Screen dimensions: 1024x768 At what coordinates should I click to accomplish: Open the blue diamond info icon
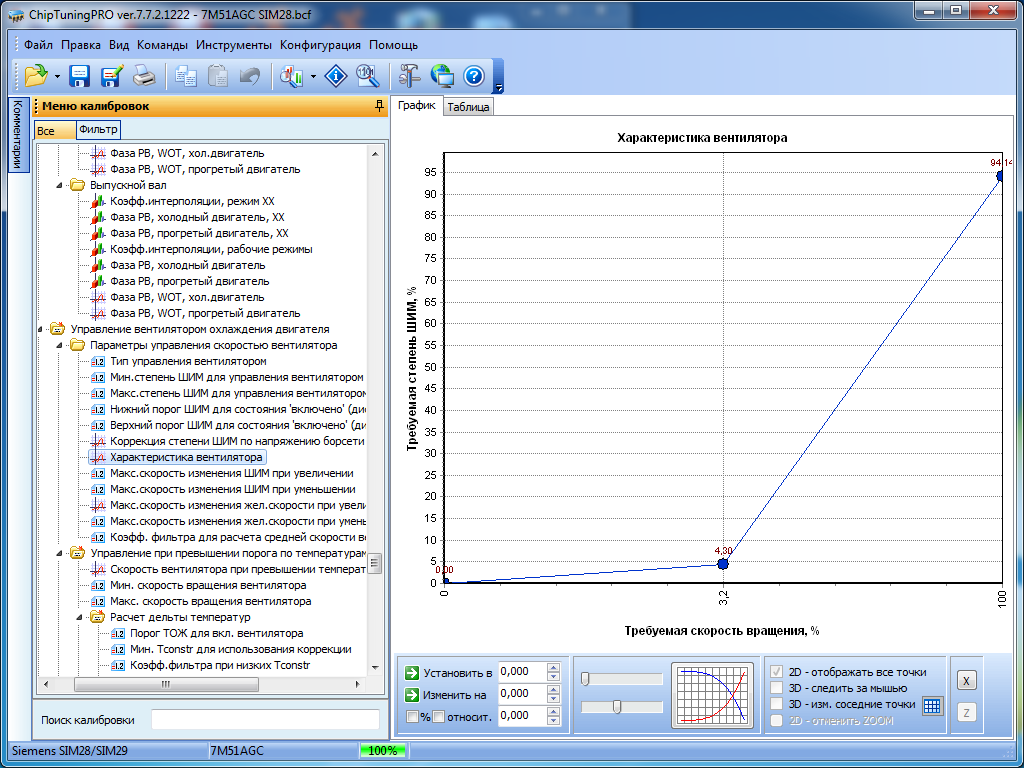tap(337, 75)
